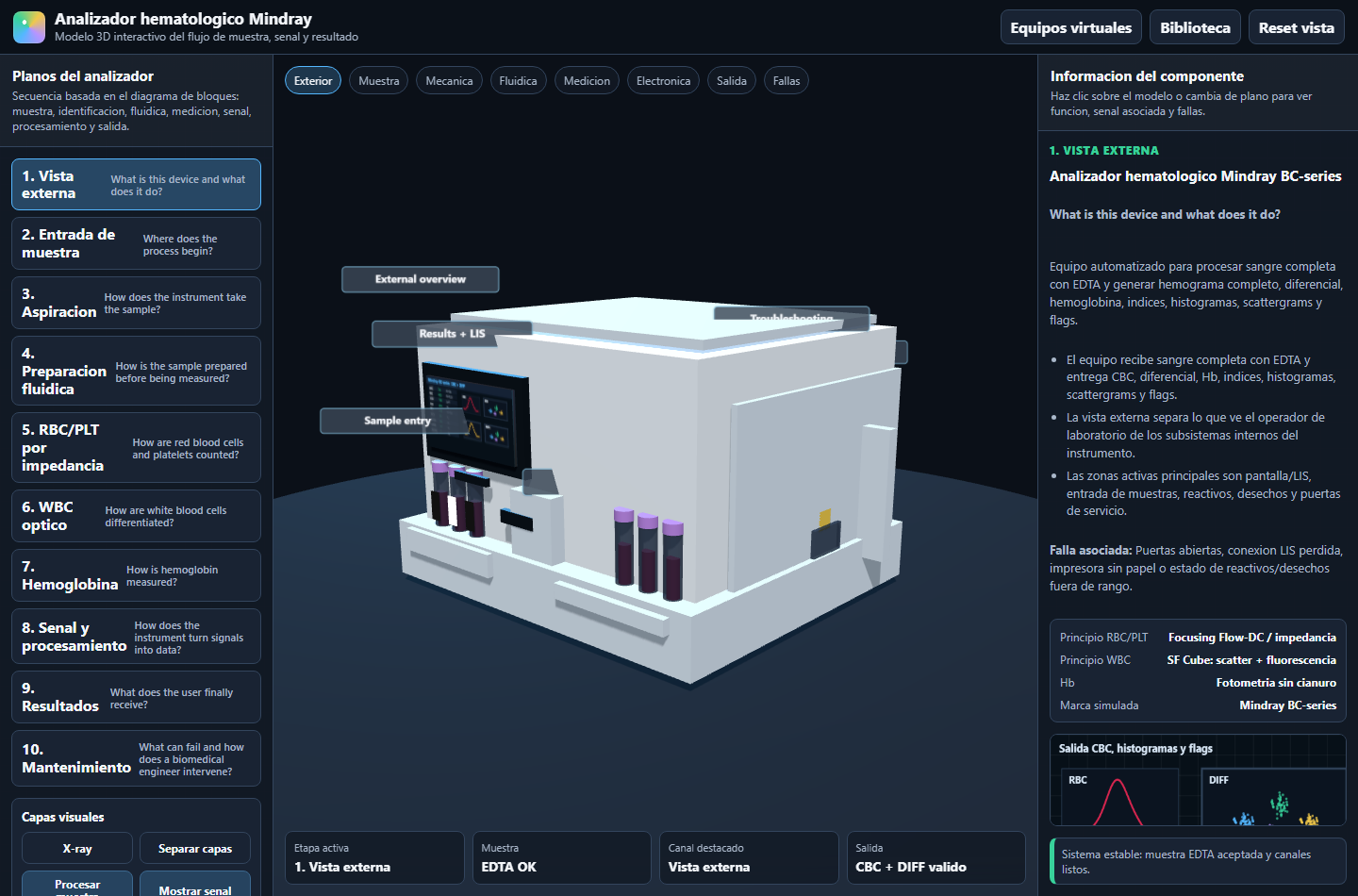Select plane 6. WBC optico
1358x896 pixels.
coord(136,516)
